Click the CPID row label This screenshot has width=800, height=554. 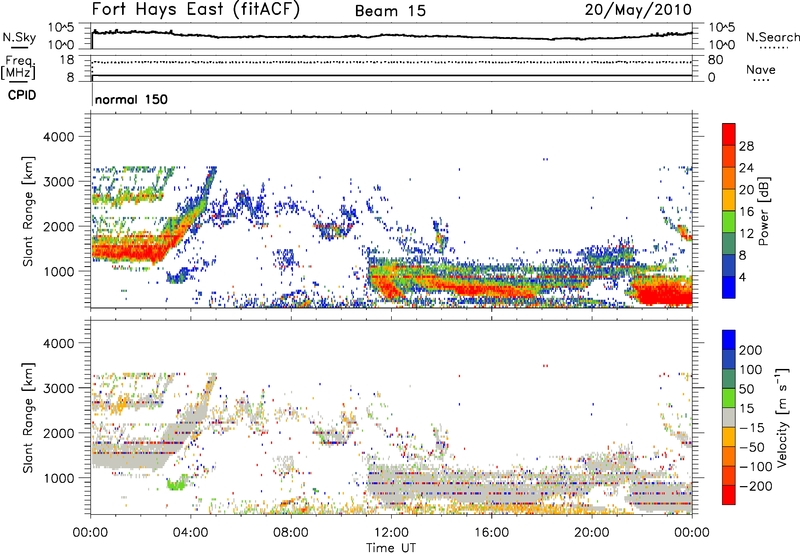coord(22,95)
